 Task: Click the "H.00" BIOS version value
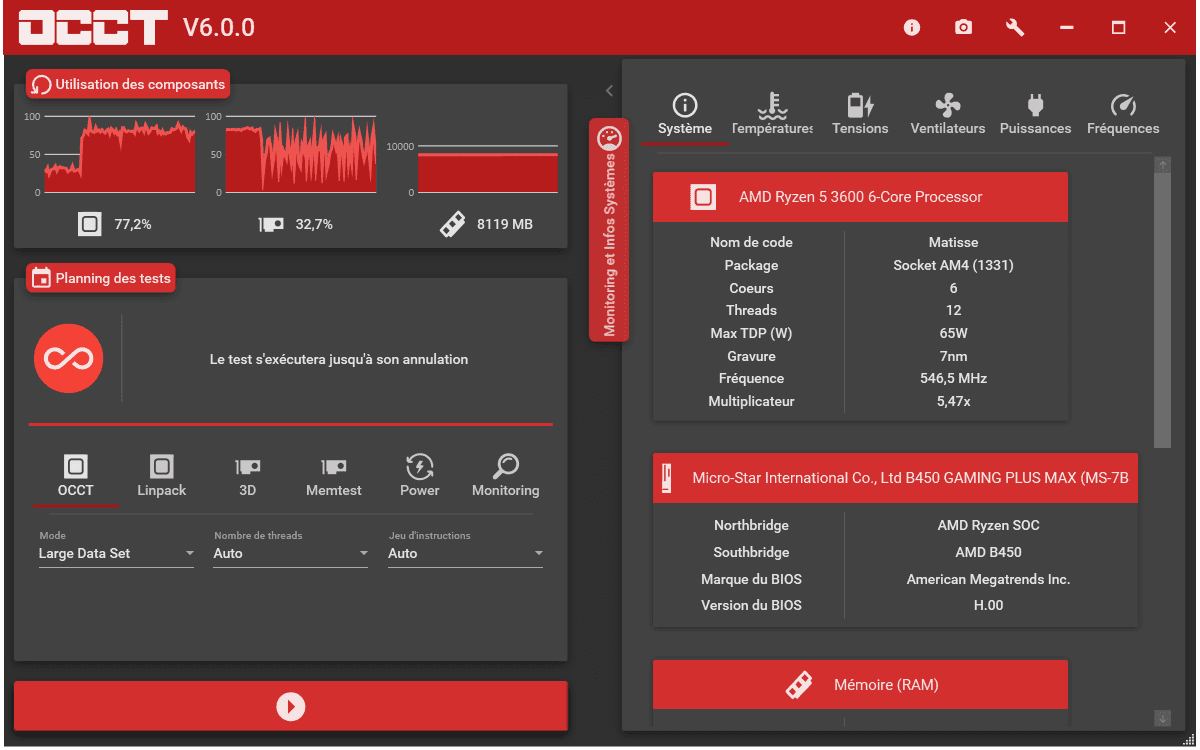[x=988, y=605]
